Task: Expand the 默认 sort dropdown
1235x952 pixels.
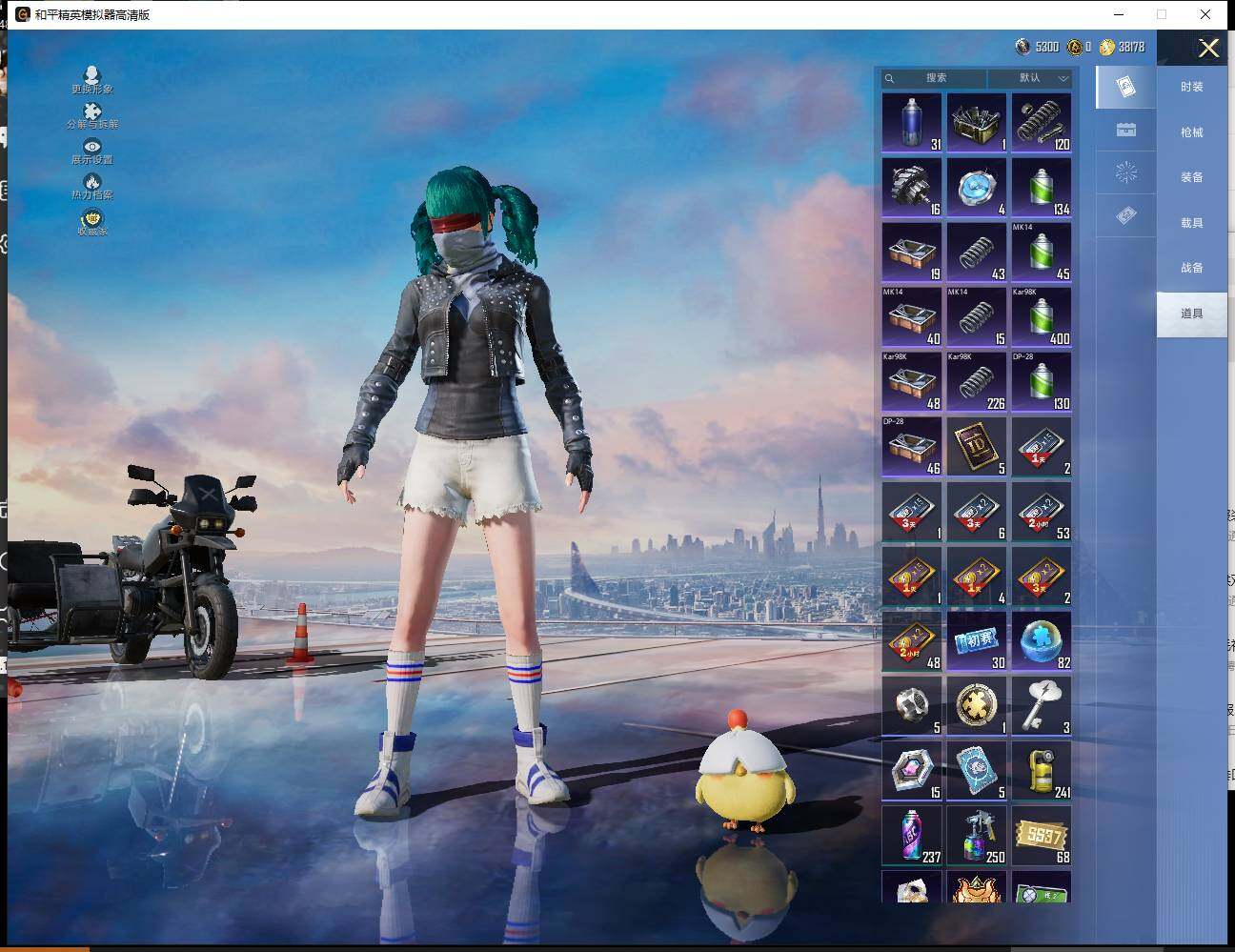Action: click(x=1030, y=78)
